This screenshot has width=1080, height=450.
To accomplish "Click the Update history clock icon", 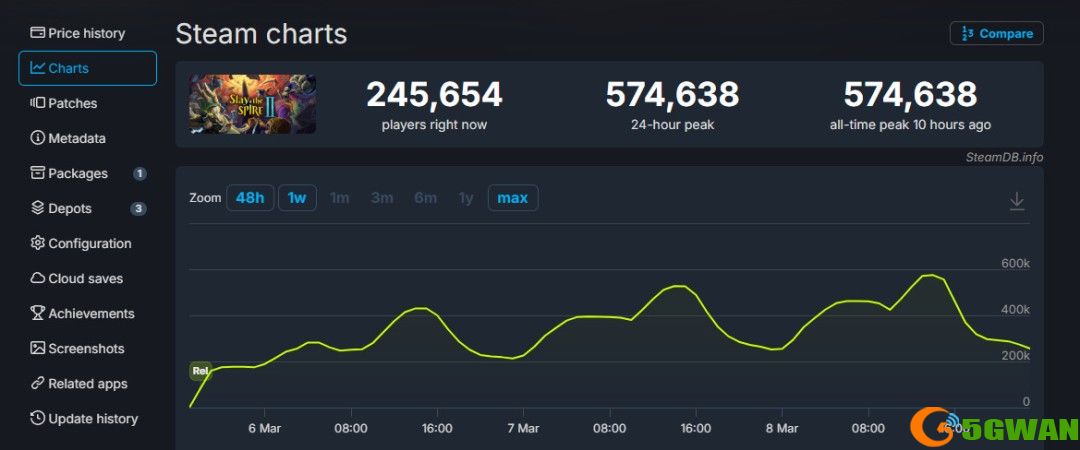I will [x=38, y=418].
